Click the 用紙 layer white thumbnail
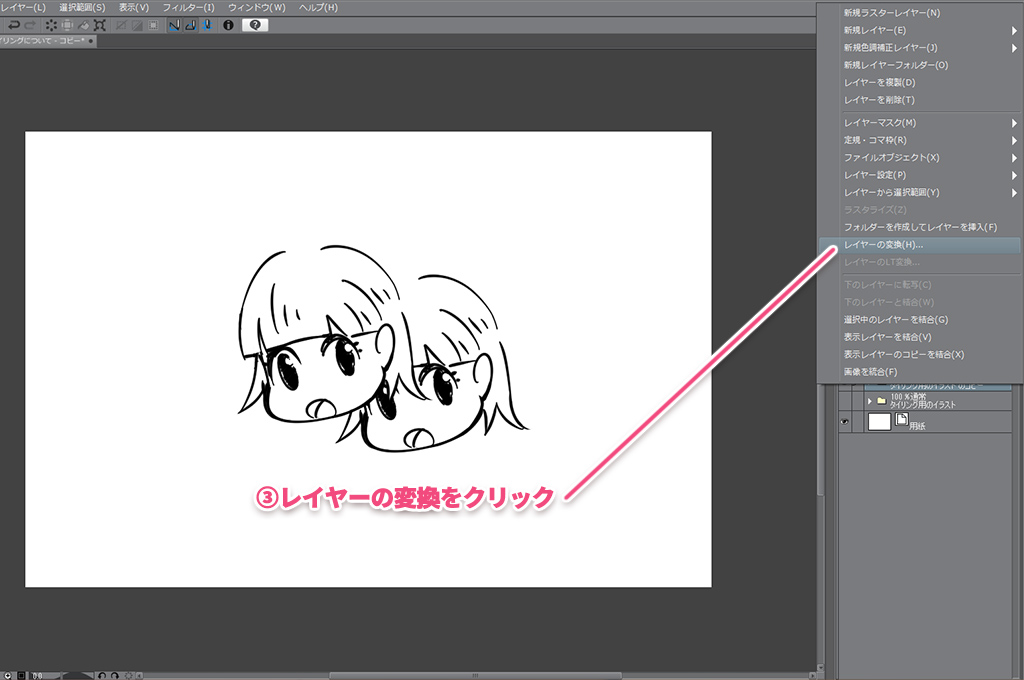Viewport: 1024px width, 680px height. [879, 422]
